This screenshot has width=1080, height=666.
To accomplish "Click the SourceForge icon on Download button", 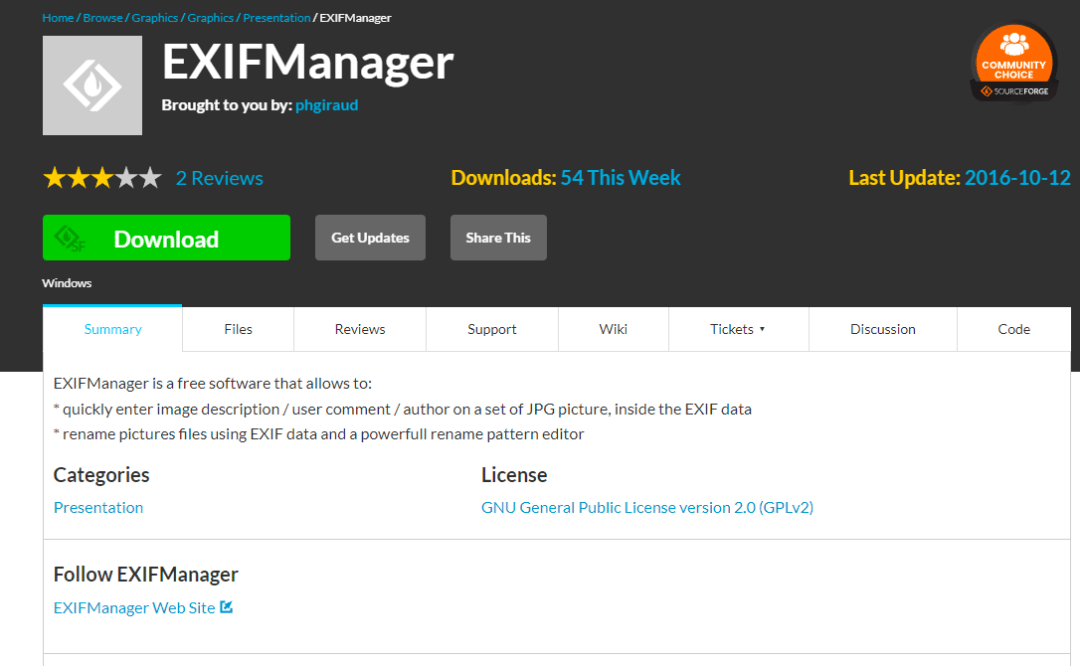I will point(69,238).
